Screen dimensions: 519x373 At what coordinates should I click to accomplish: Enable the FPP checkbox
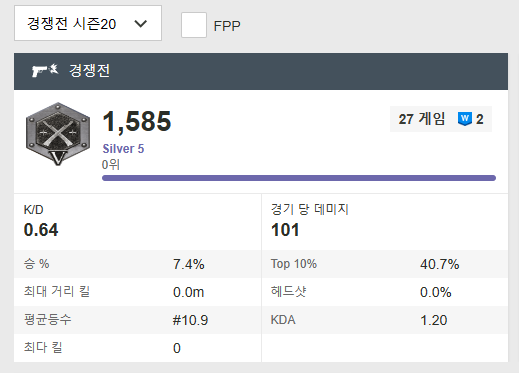pos(194,25)
